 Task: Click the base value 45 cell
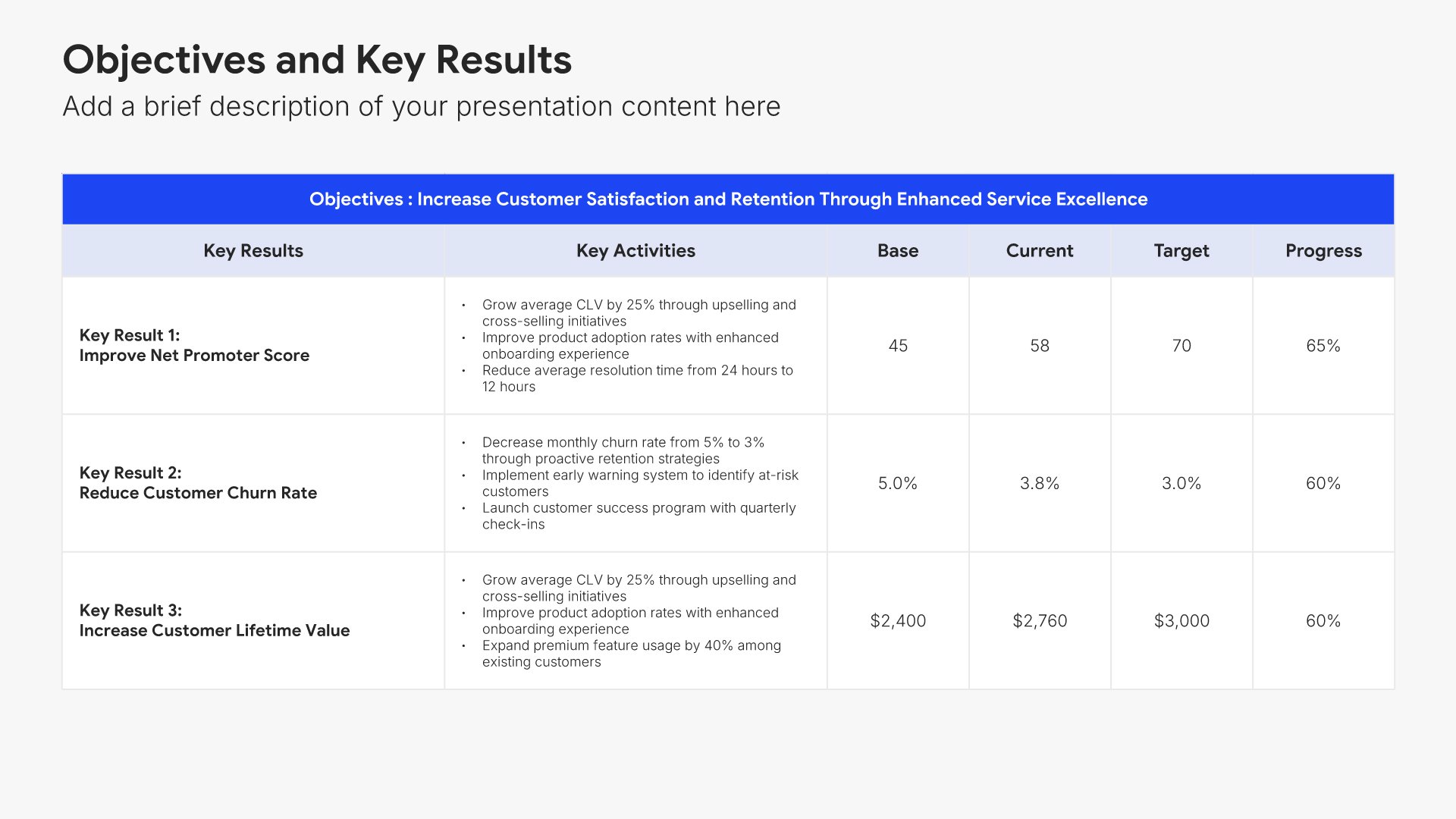(898, 346)
